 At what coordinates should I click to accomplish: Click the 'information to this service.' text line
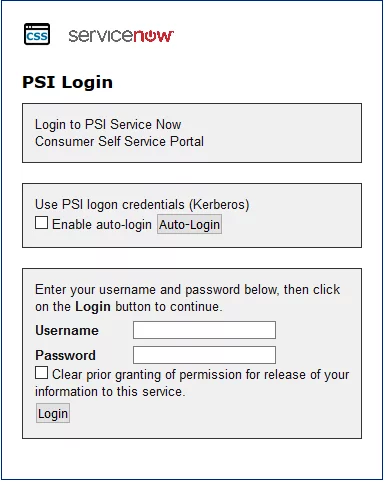[x=110, y=392]
